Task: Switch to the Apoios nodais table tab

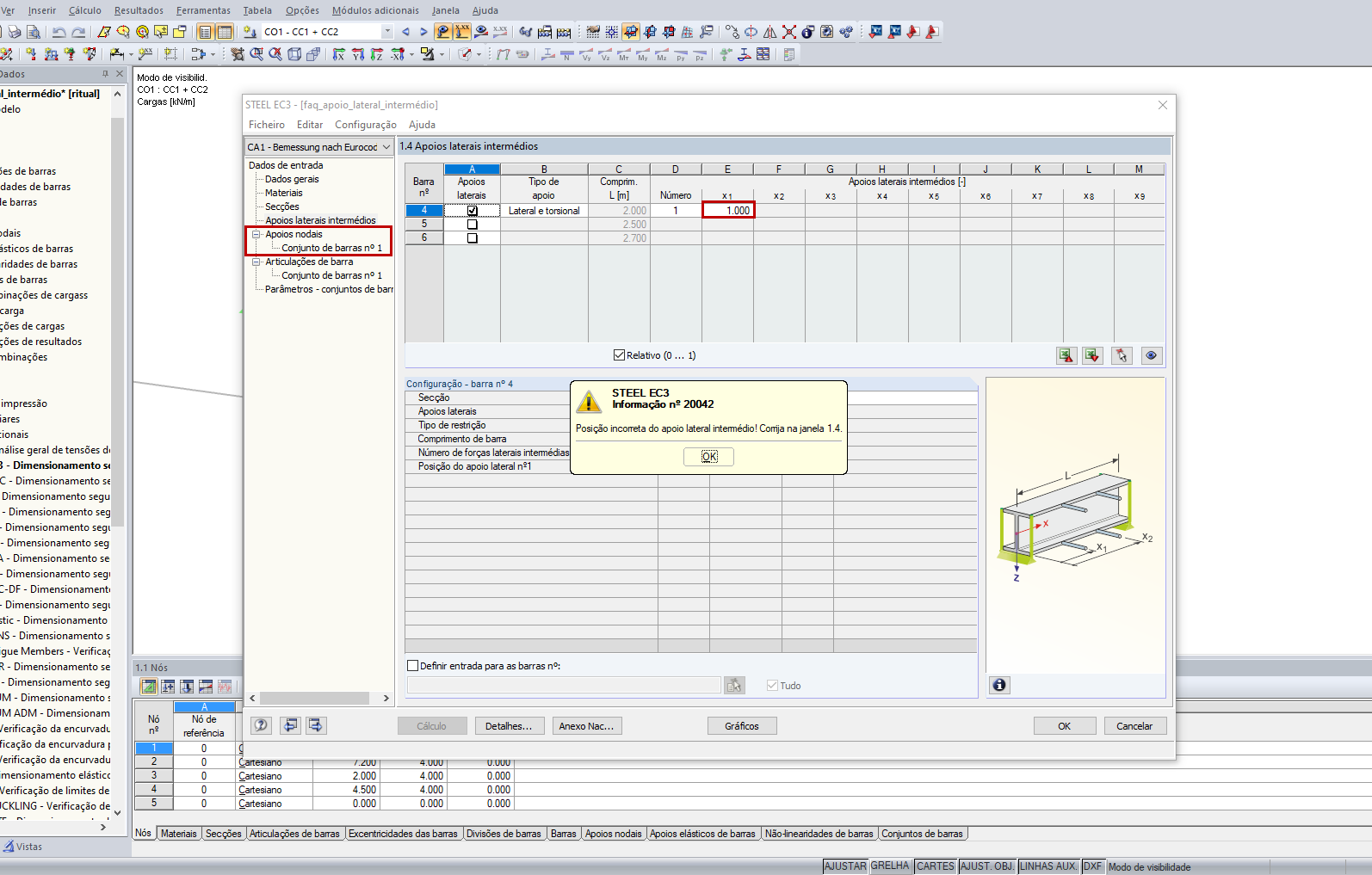Action: (x=614, y=834)
